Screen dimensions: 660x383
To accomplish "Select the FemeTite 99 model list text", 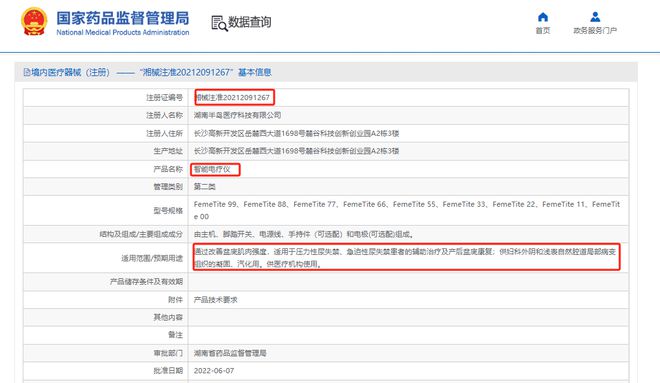I will click(407, 210).
